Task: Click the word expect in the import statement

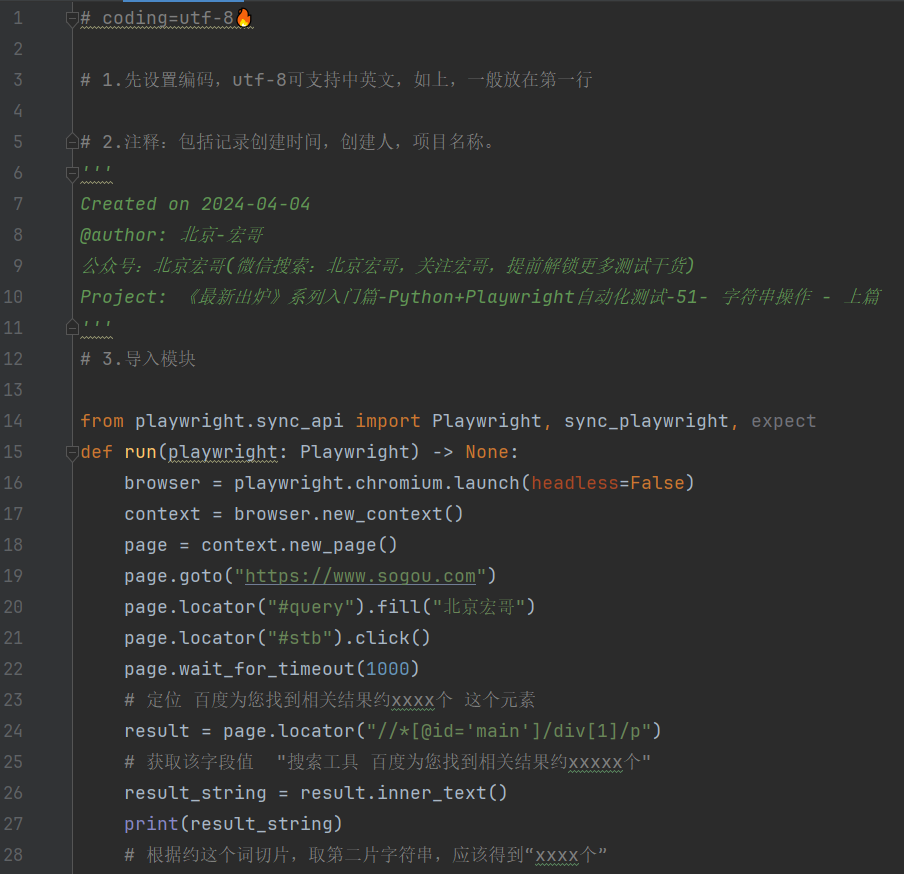Action: (x=784, y=421)
